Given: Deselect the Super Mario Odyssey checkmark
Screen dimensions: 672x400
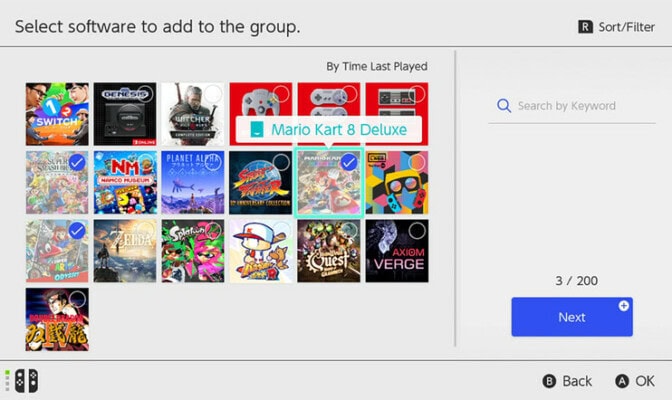Looking at the screenshot, I should click(x=77, y=230).
